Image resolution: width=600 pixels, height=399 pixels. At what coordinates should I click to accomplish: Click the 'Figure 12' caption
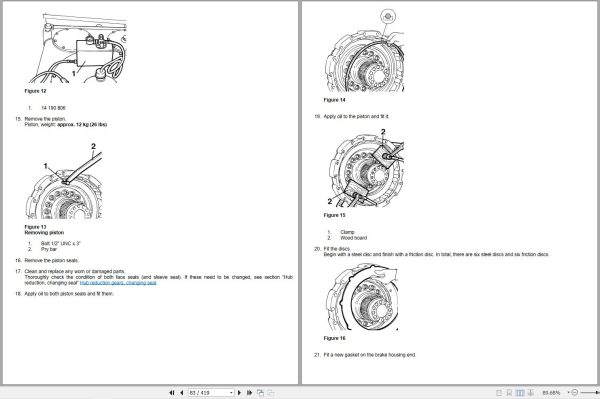click(x=35, y=91)
